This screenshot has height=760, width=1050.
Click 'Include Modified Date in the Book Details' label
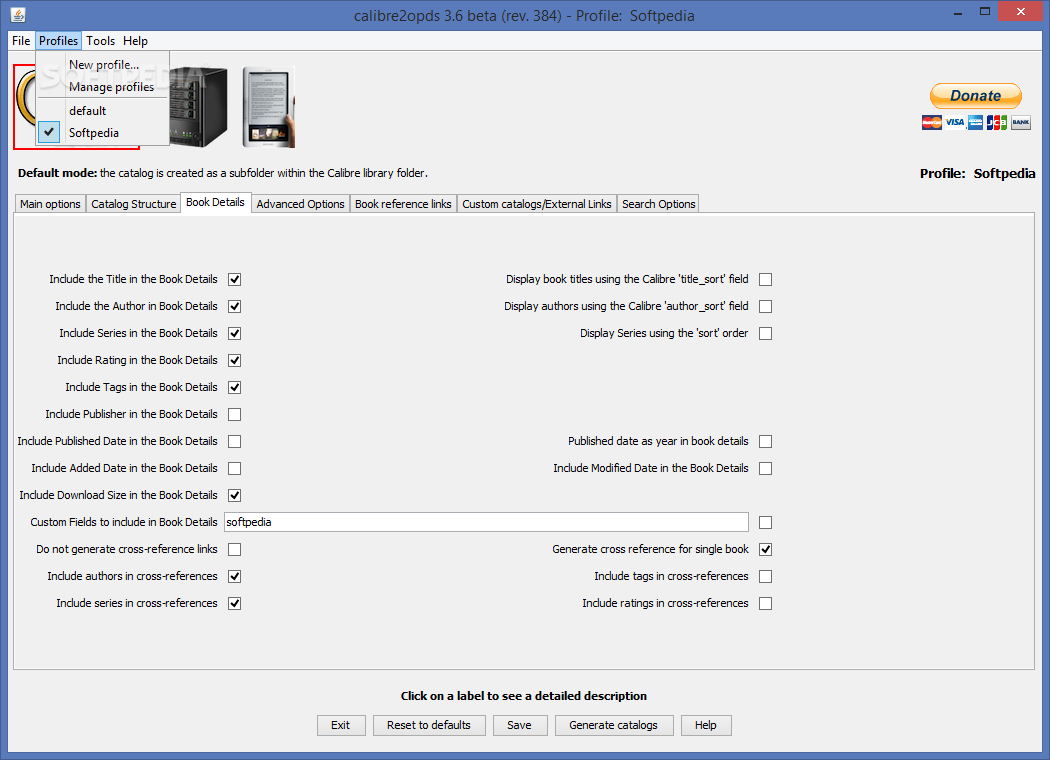(651, 468)
